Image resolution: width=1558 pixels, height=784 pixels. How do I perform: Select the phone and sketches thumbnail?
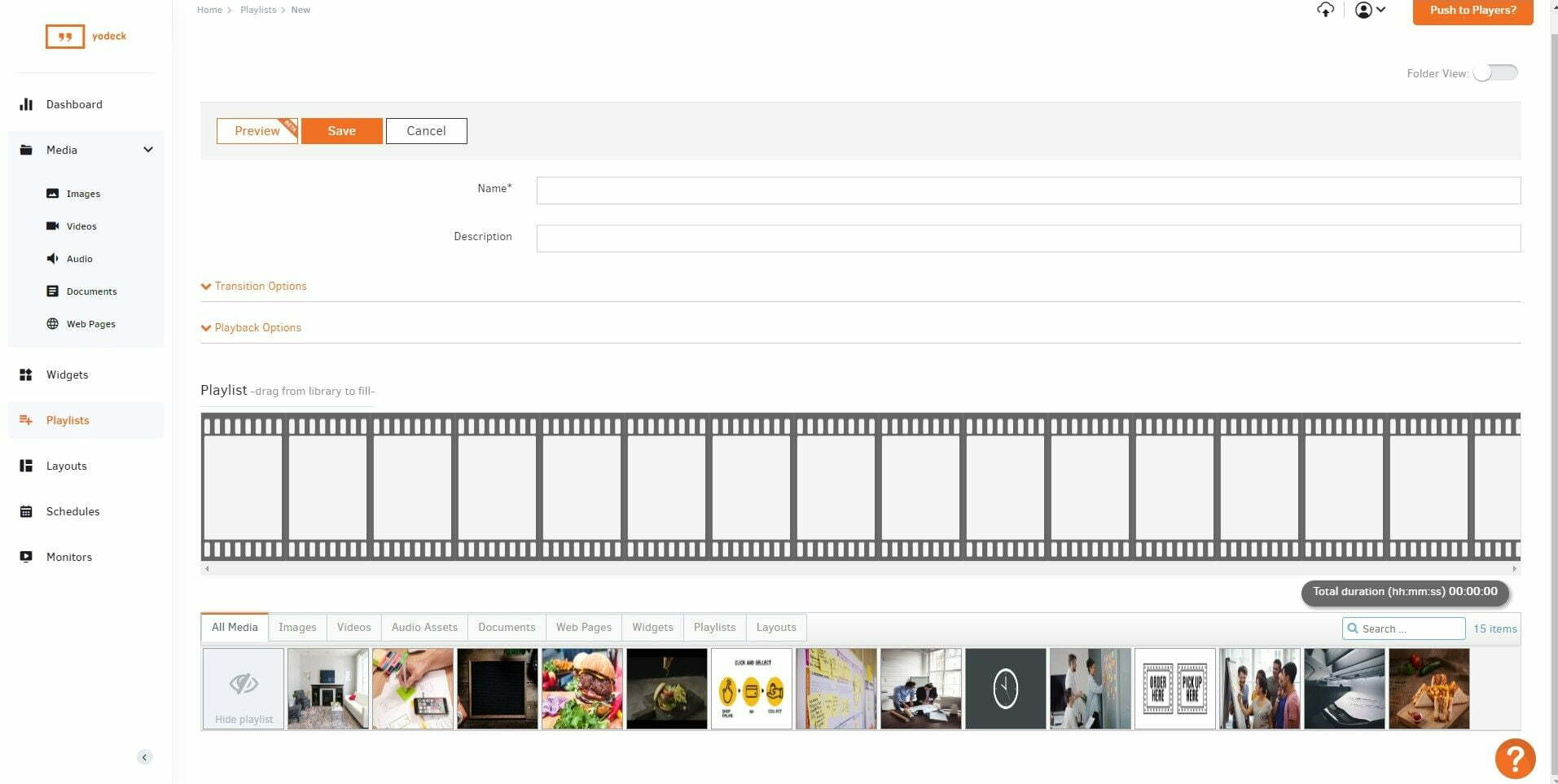pyautogui.click(x=413, y=689)
